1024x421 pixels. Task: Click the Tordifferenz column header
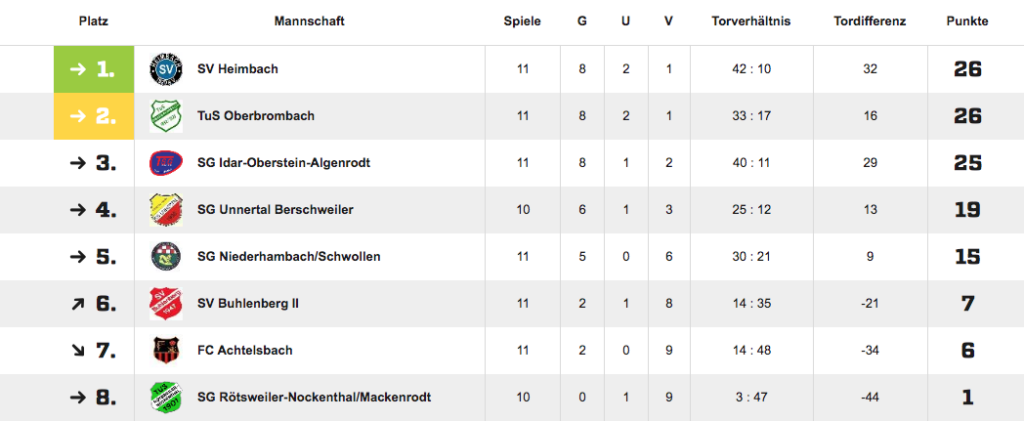coord(870,22)
